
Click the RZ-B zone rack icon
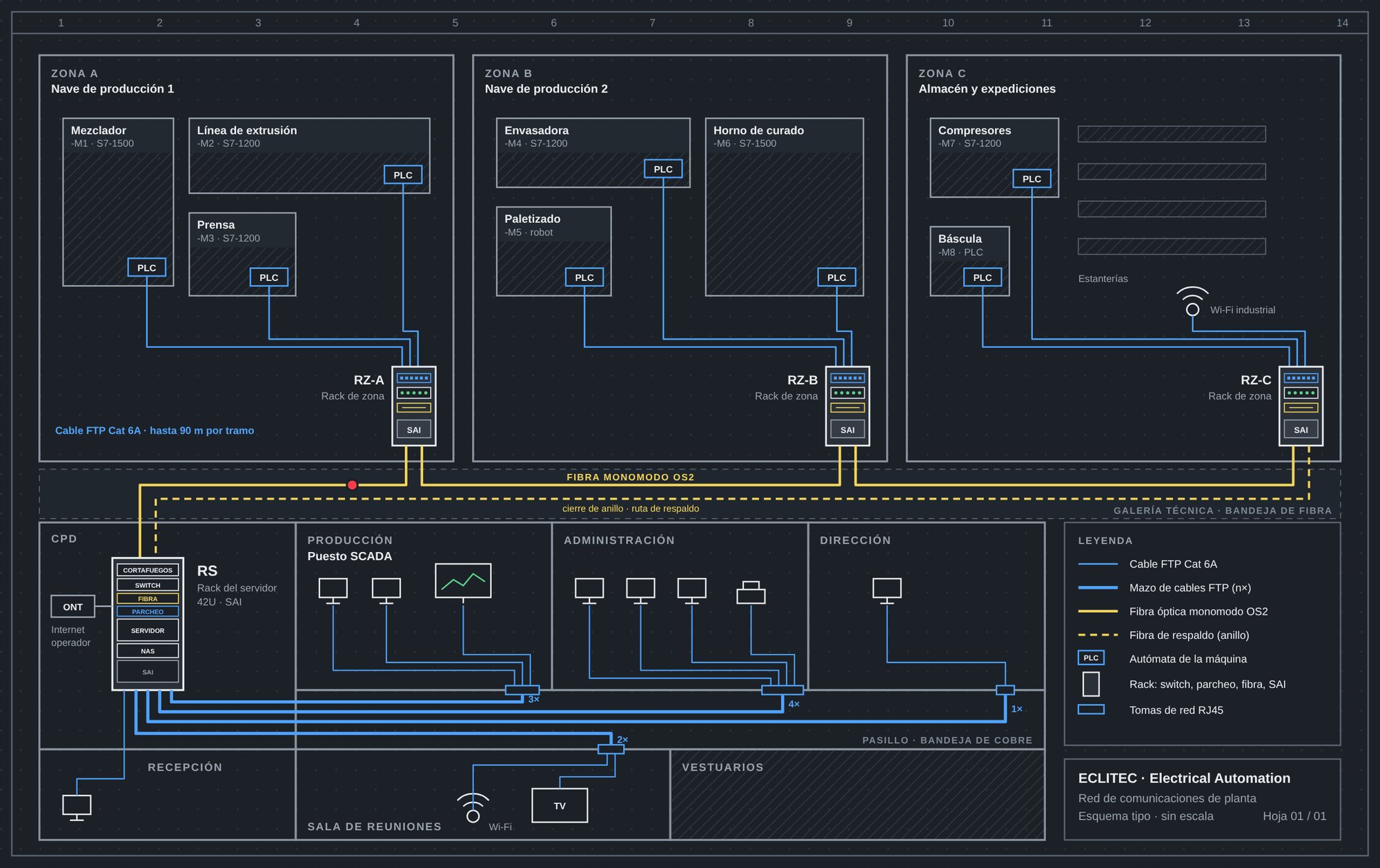click(847, 406)
